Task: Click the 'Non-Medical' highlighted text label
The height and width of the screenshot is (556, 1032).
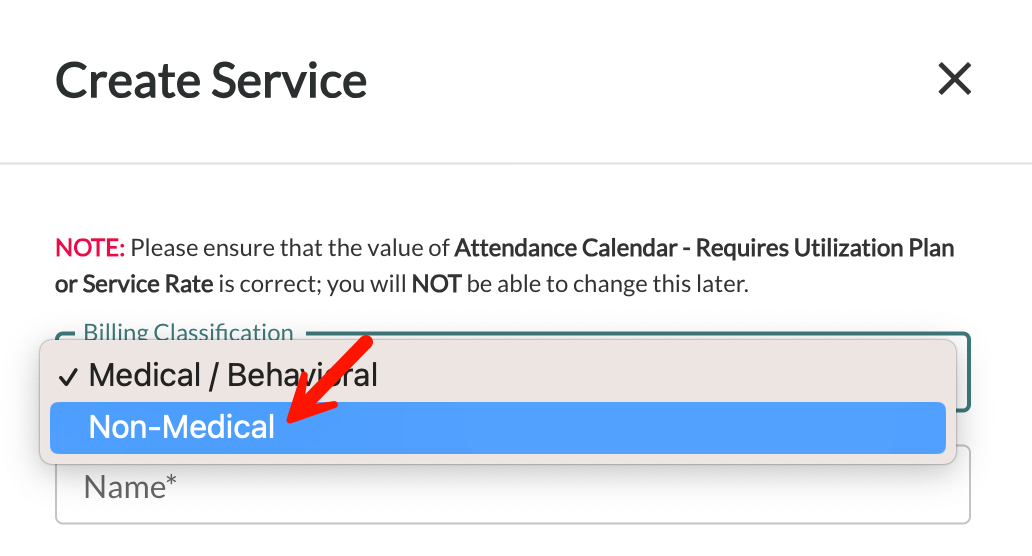Action: click(x=182, y=427)
